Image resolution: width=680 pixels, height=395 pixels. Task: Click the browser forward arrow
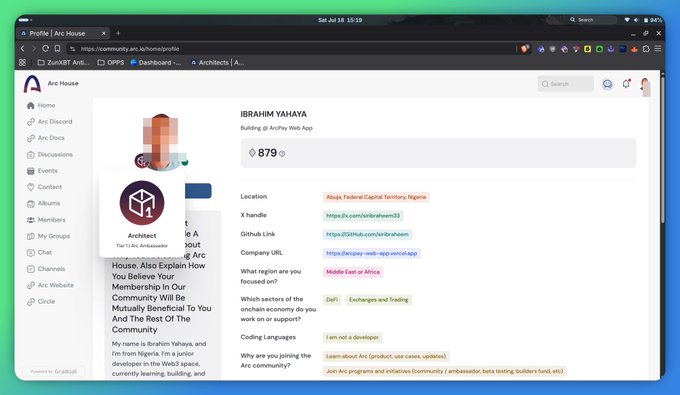pyautogui.click(x=33, y=49)
